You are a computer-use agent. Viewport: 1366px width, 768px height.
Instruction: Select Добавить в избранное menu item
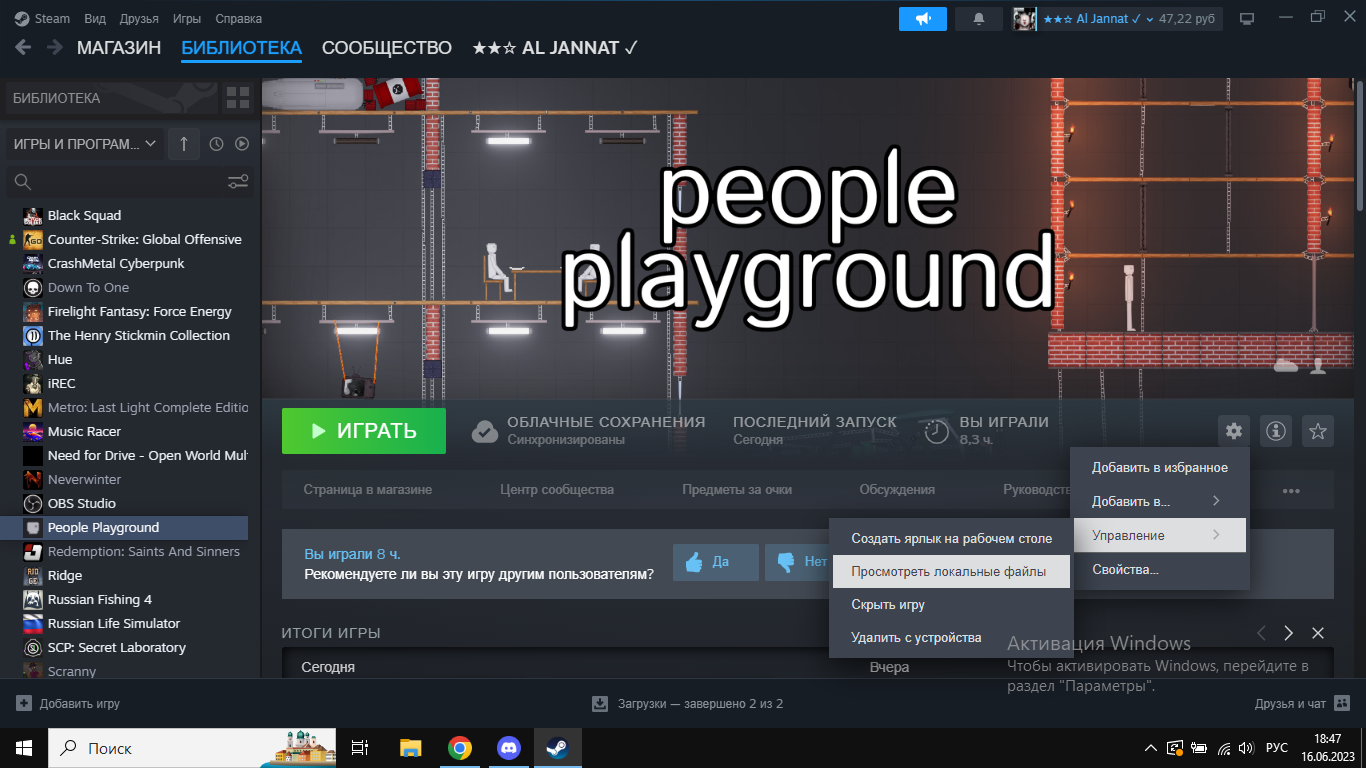pos(1160,467)
